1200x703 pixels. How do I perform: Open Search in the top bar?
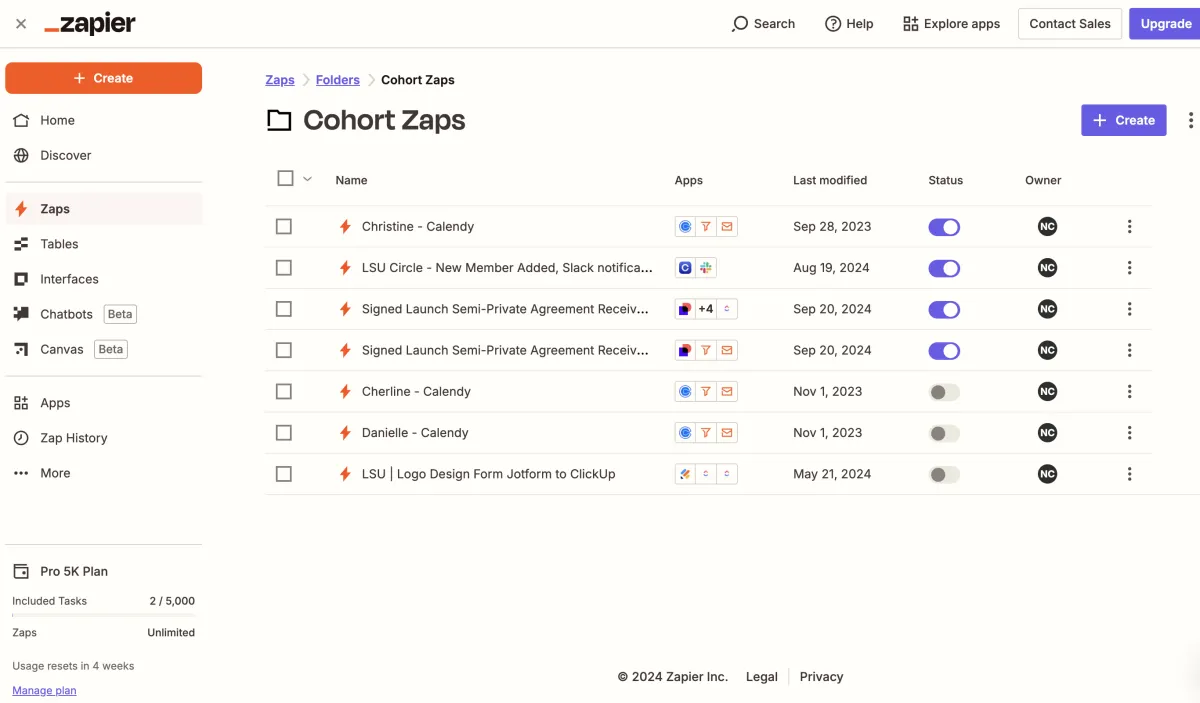[763, 24]
